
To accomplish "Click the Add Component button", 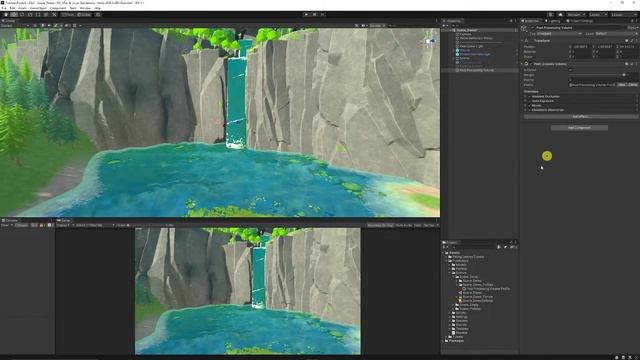I will coord(579,128).
